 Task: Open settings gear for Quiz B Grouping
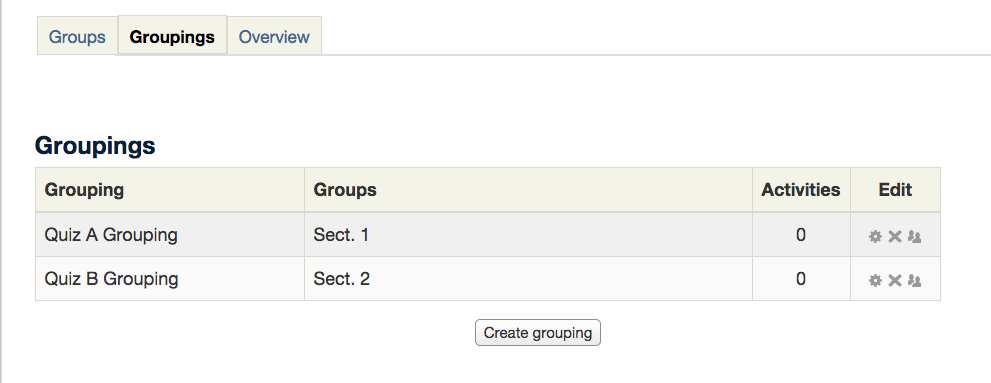point(875,281)
